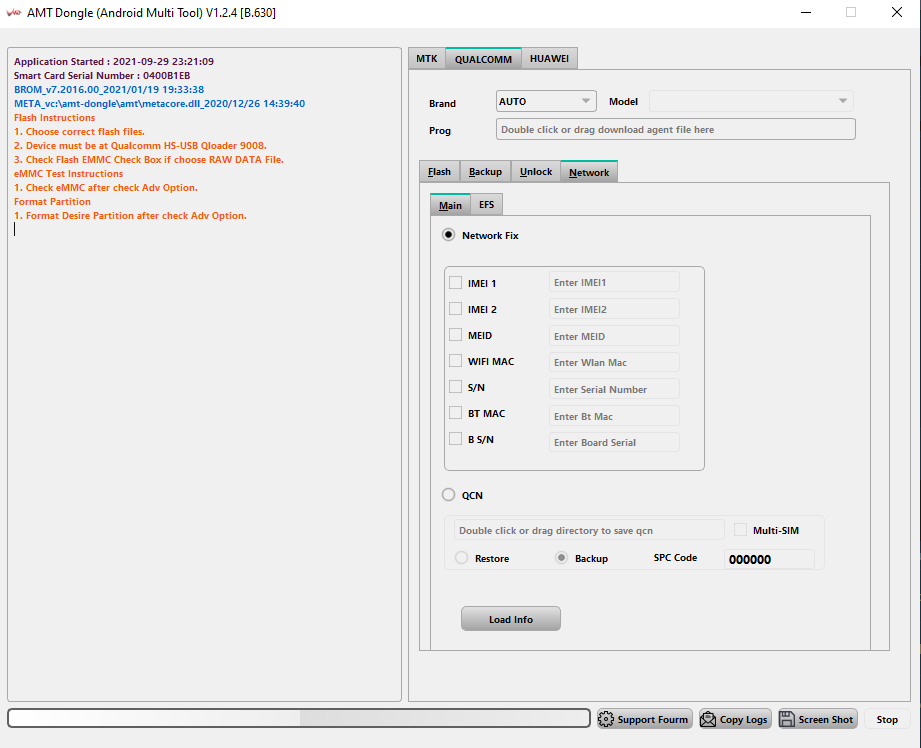Check the IMEI 1 checkbox

pyautogui.click(x=455, y=283)
